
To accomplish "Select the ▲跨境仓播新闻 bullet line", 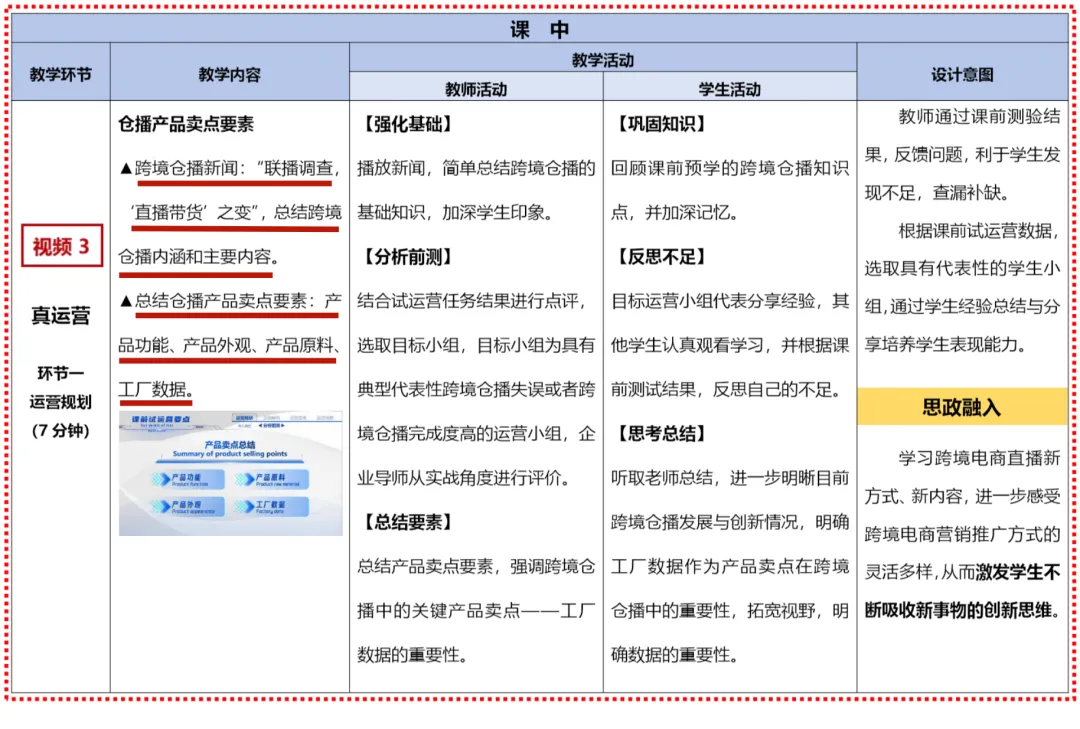I will click(229, 168).
